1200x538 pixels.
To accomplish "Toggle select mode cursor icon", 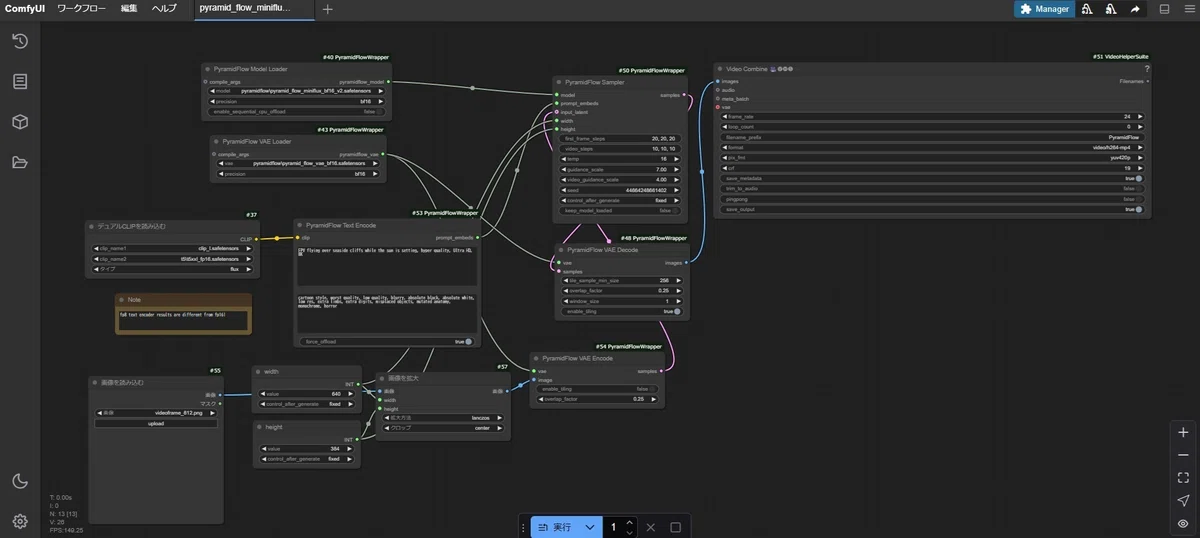I will (1183, 500).
